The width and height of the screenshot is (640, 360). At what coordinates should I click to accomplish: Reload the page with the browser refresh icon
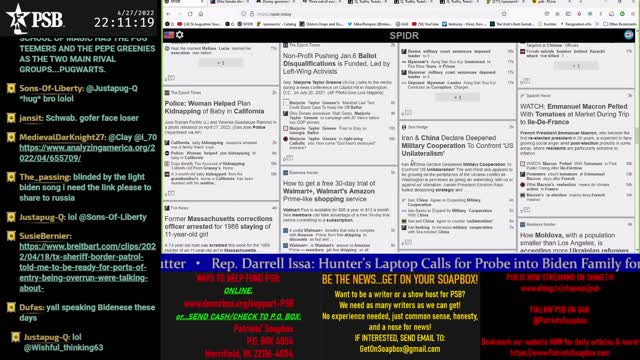(x=190, y=14)
